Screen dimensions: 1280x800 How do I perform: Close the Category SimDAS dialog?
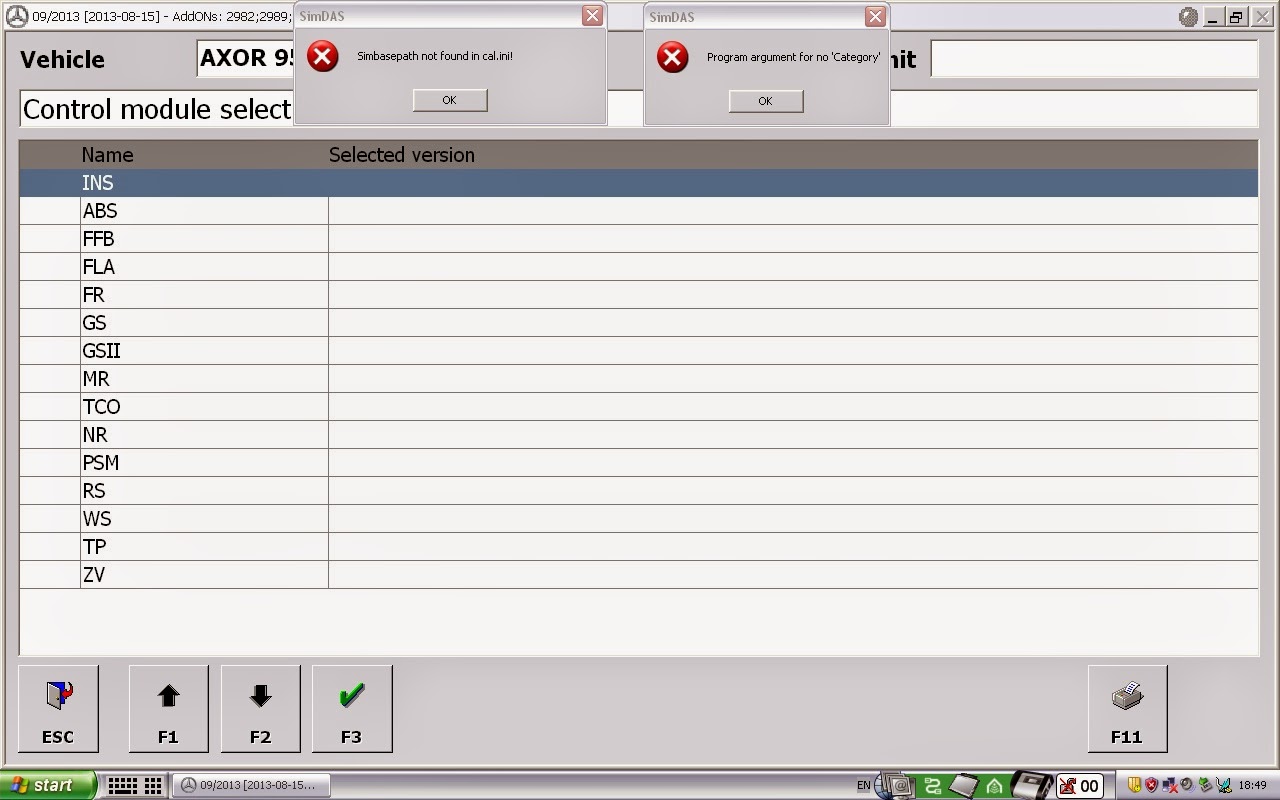pyautogui.click(x=875, y=16)
